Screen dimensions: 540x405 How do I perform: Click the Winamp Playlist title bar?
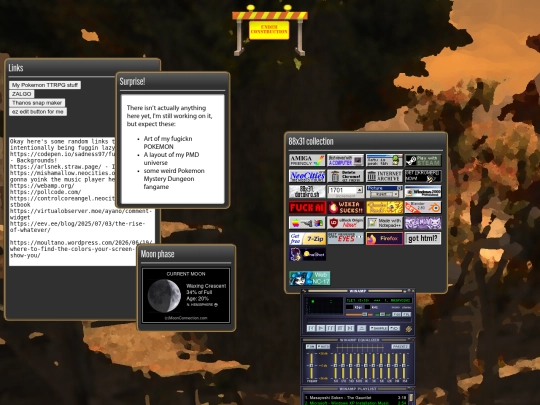point(357,389)
